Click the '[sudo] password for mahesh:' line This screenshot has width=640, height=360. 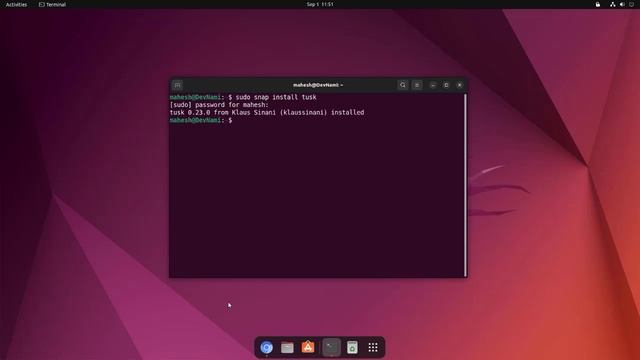219,105
